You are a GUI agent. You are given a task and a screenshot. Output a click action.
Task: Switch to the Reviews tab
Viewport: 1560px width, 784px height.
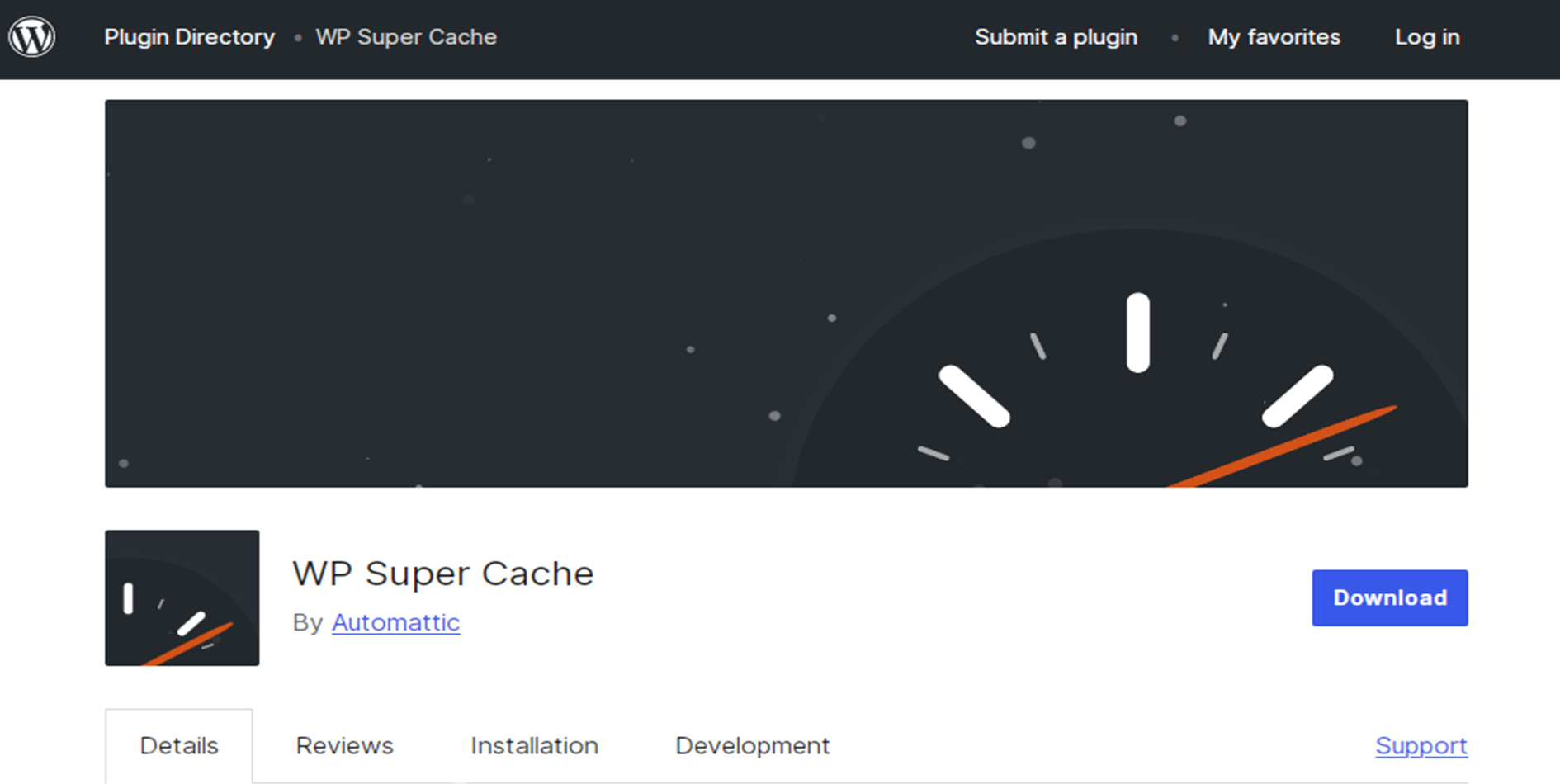coord(344,745)
